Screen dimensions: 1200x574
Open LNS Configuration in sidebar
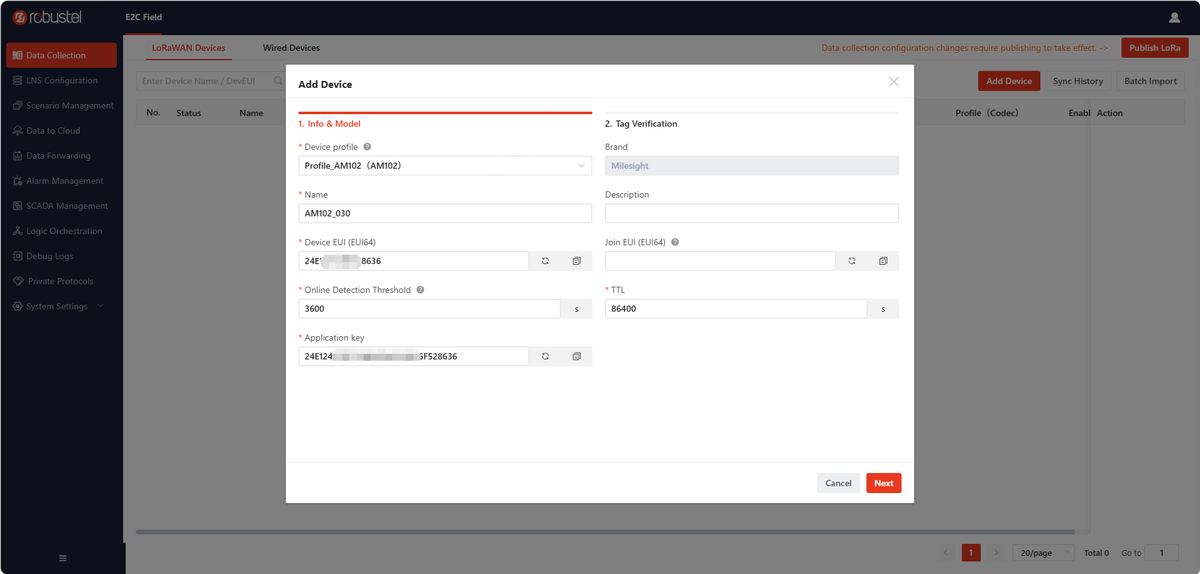pyautogui.click(x=62, y=80)
